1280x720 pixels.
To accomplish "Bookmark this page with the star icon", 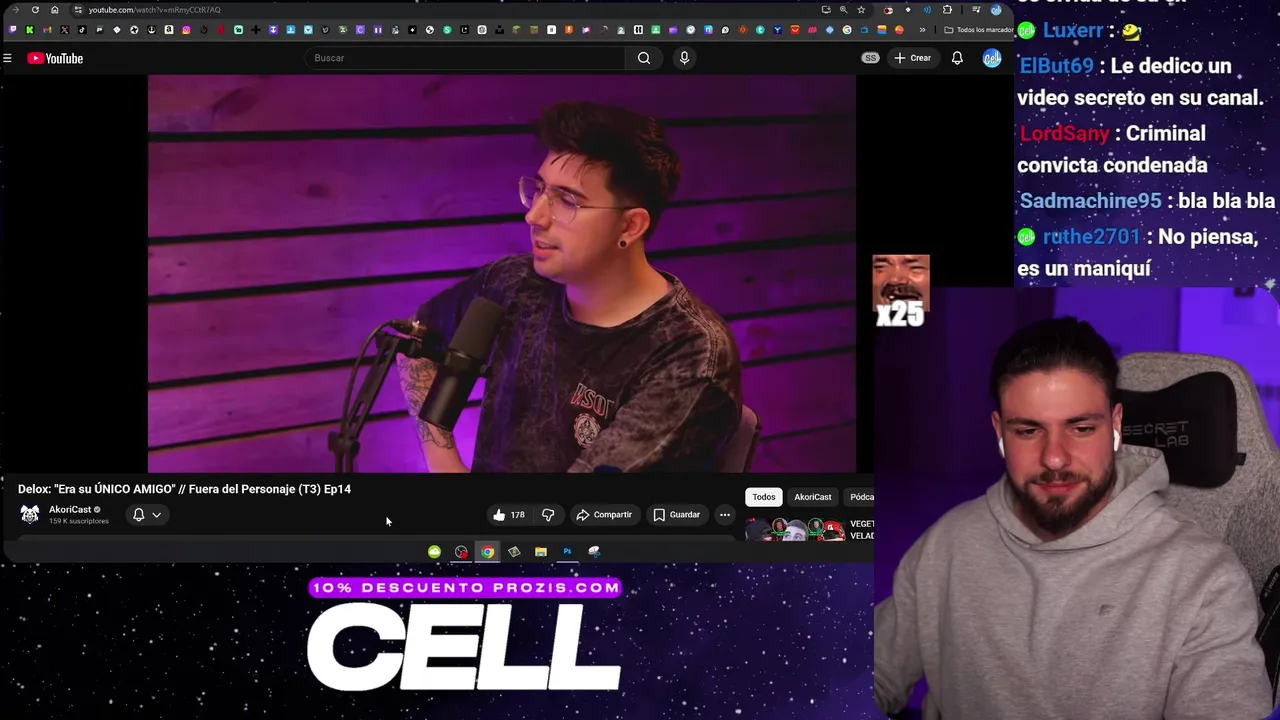I will click(861, 10).
